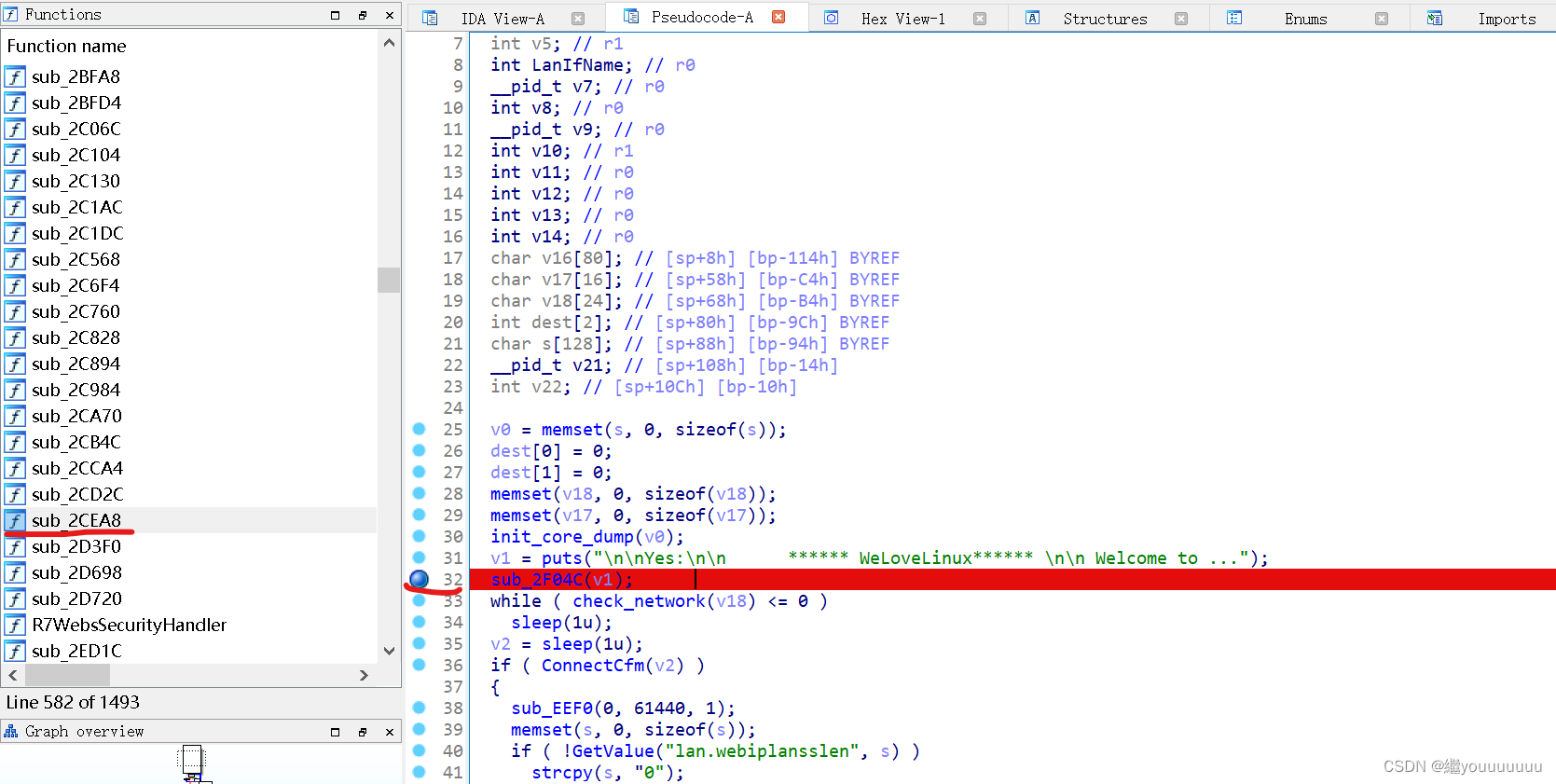Click sub_2F04C call in the red line
This screenshot has width=1556, height=784.
coord(536,580)
